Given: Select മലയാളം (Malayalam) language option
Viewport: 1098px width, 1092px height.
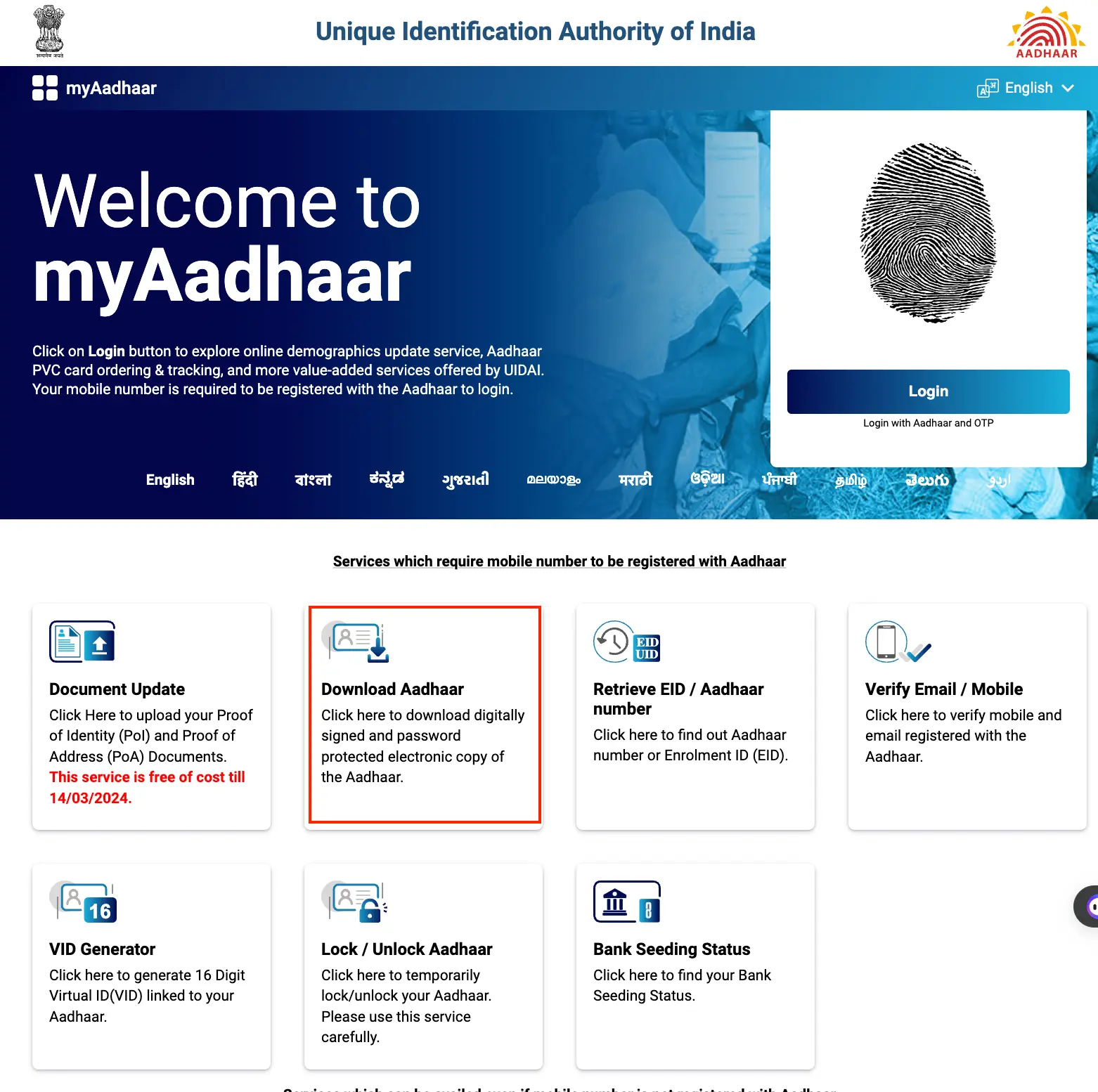Looking at the screenshot, I should coord(554,480).
